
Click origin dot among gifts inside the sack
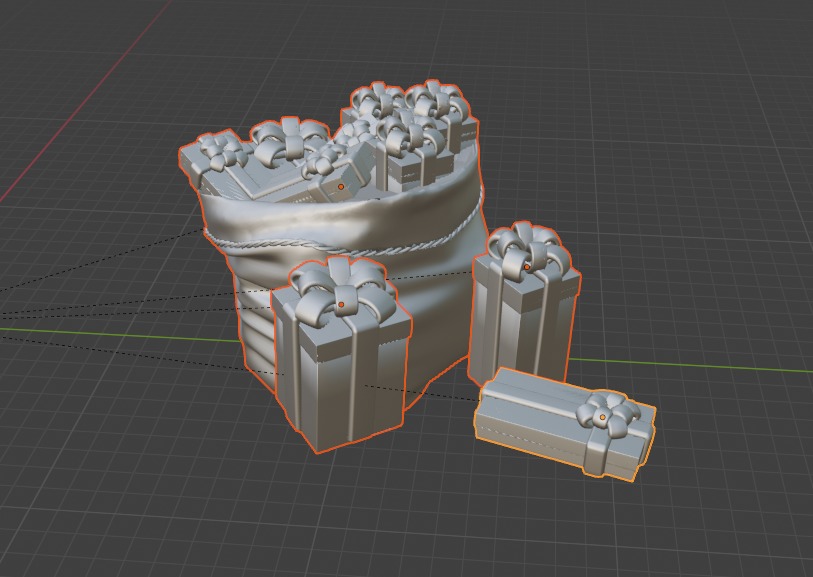[341, 187]
